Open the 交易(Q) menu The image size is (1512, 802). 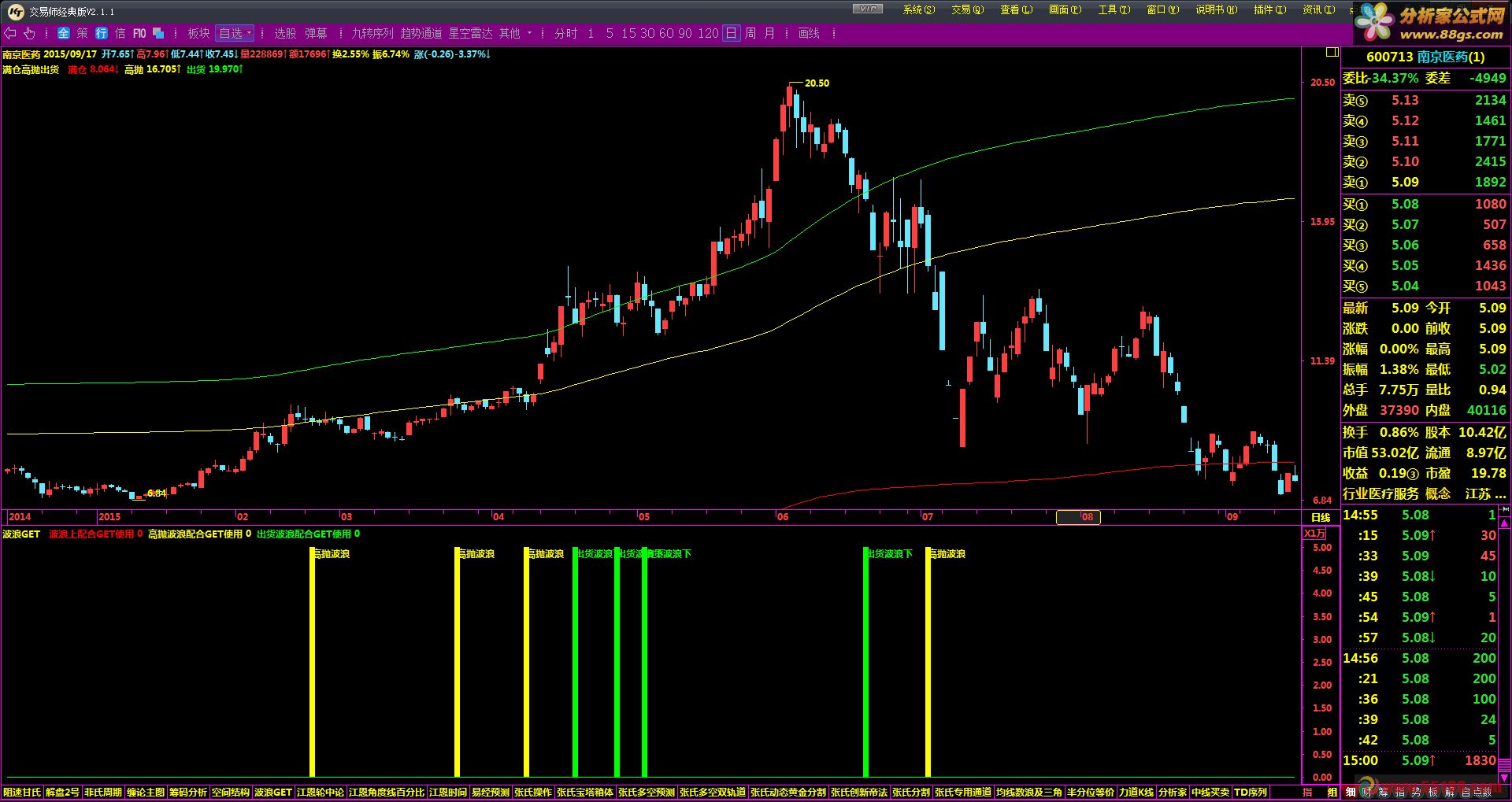point(968,9)
